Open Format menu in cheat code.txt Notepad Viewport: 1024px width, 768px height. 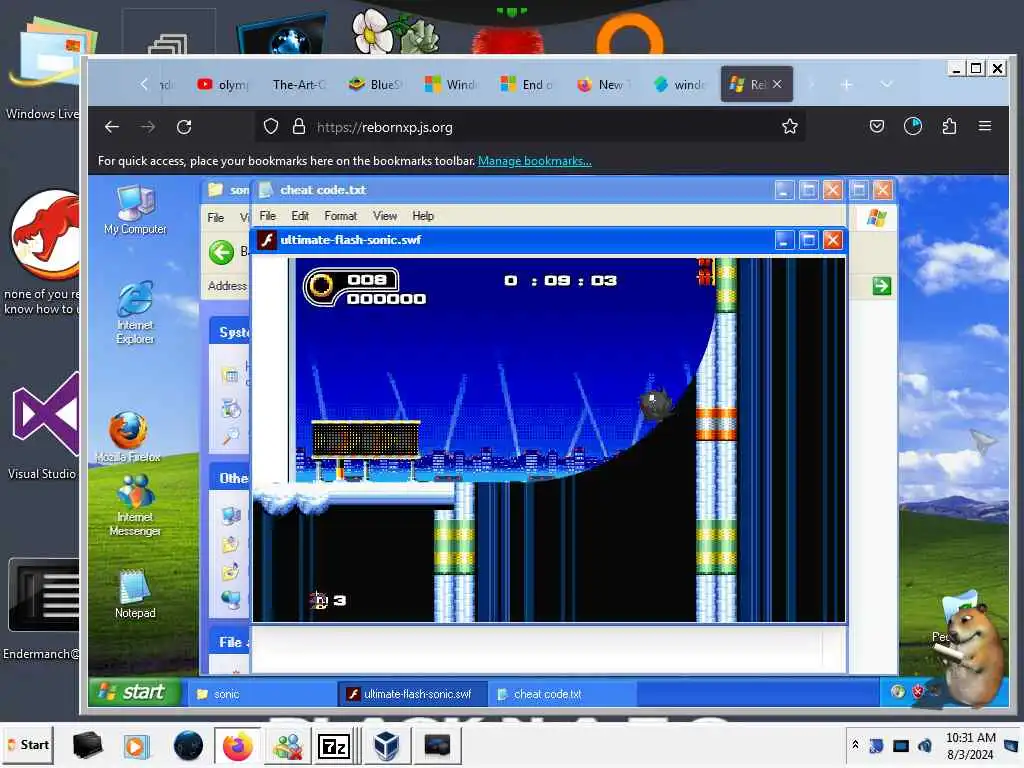(x=340, y=216)
